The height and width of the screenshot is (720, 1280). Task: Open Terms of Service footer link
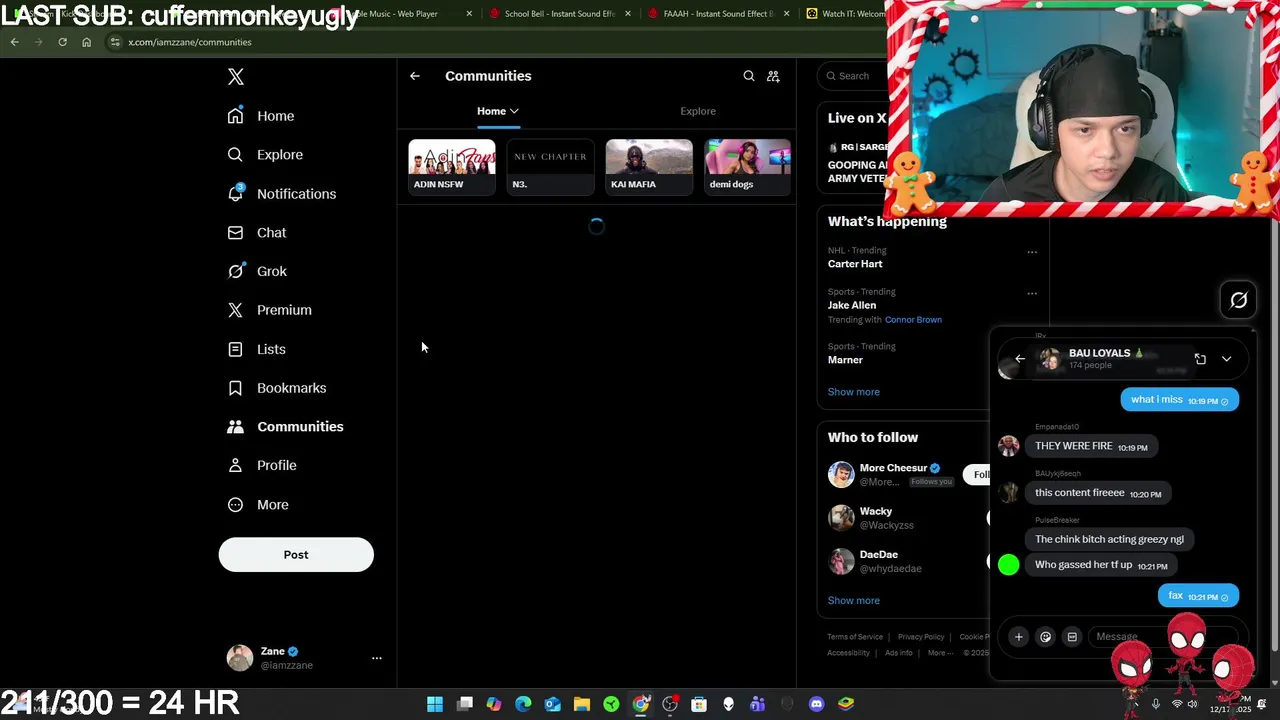click(x=855, y=637)
